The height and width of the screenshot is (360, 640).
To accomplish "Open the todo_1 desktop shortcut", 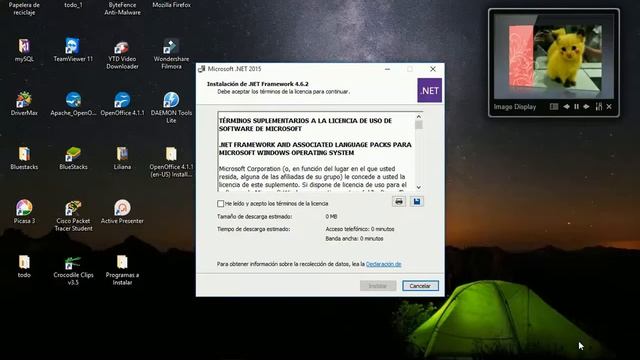I will pyautogui.click(x=73, y=5).
